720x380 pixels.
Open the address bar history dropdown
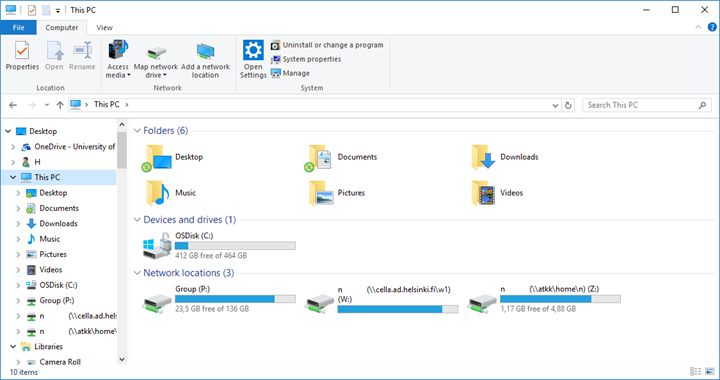point(555,105)
